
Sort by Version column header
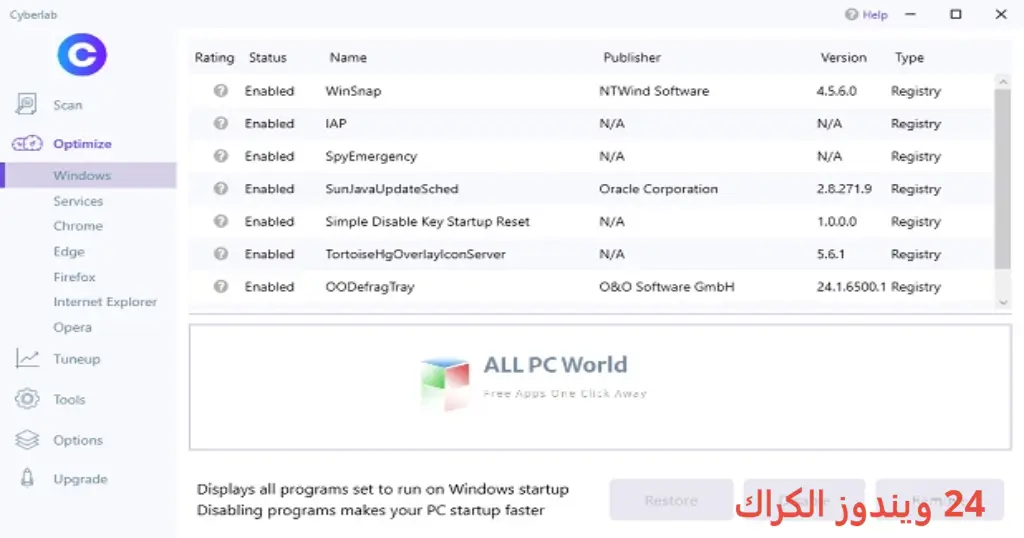click(x=844, y=57)
